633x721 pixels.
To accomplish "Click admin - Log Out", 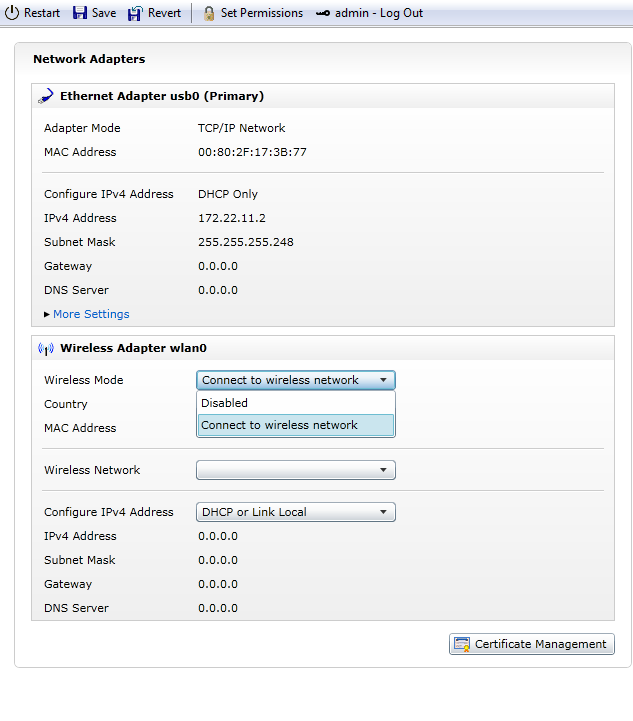I will pos(379,13).
